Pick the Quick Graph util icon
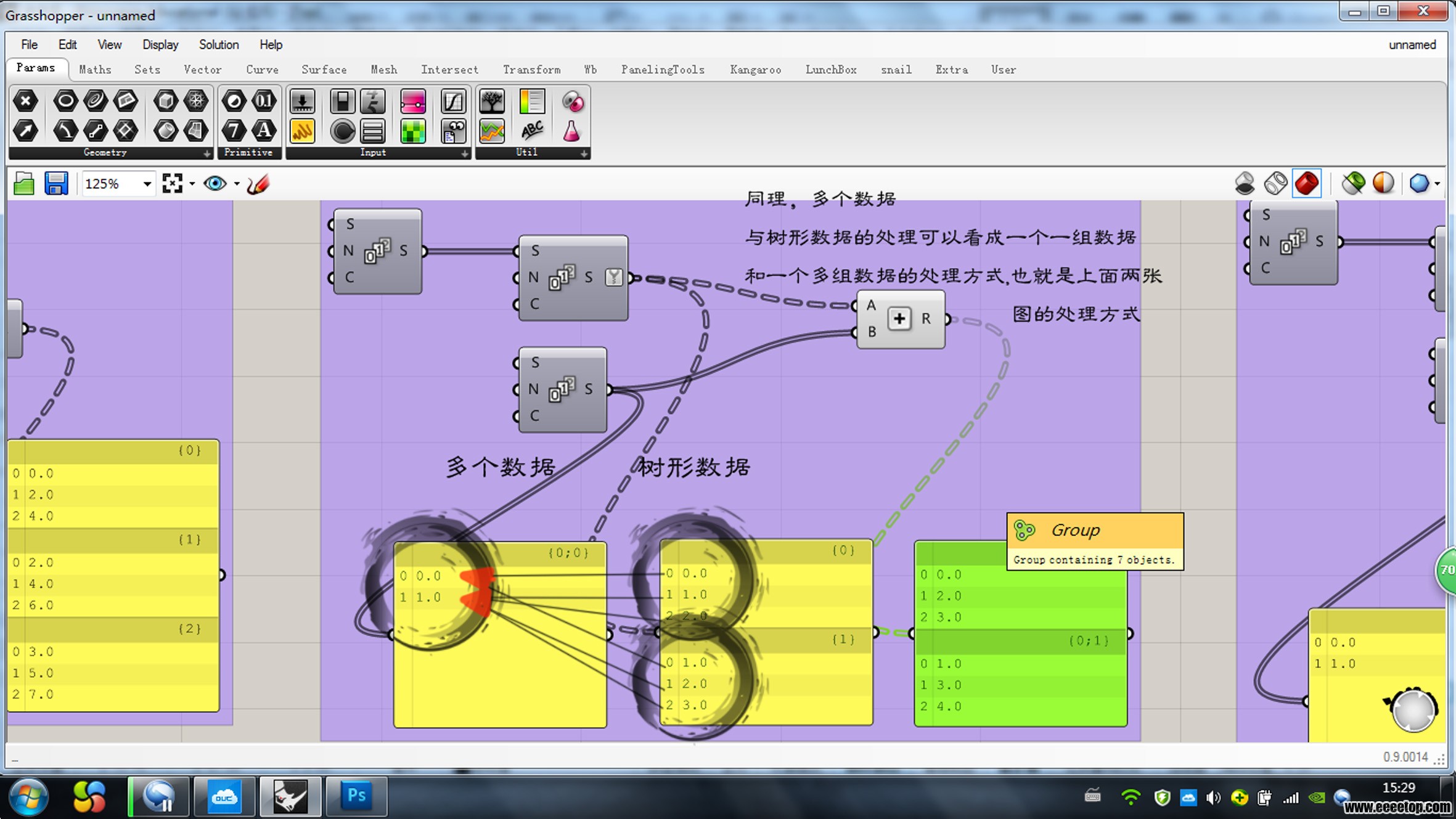The width and height of the screenshot is (1456, 819). tap(492, 131)
